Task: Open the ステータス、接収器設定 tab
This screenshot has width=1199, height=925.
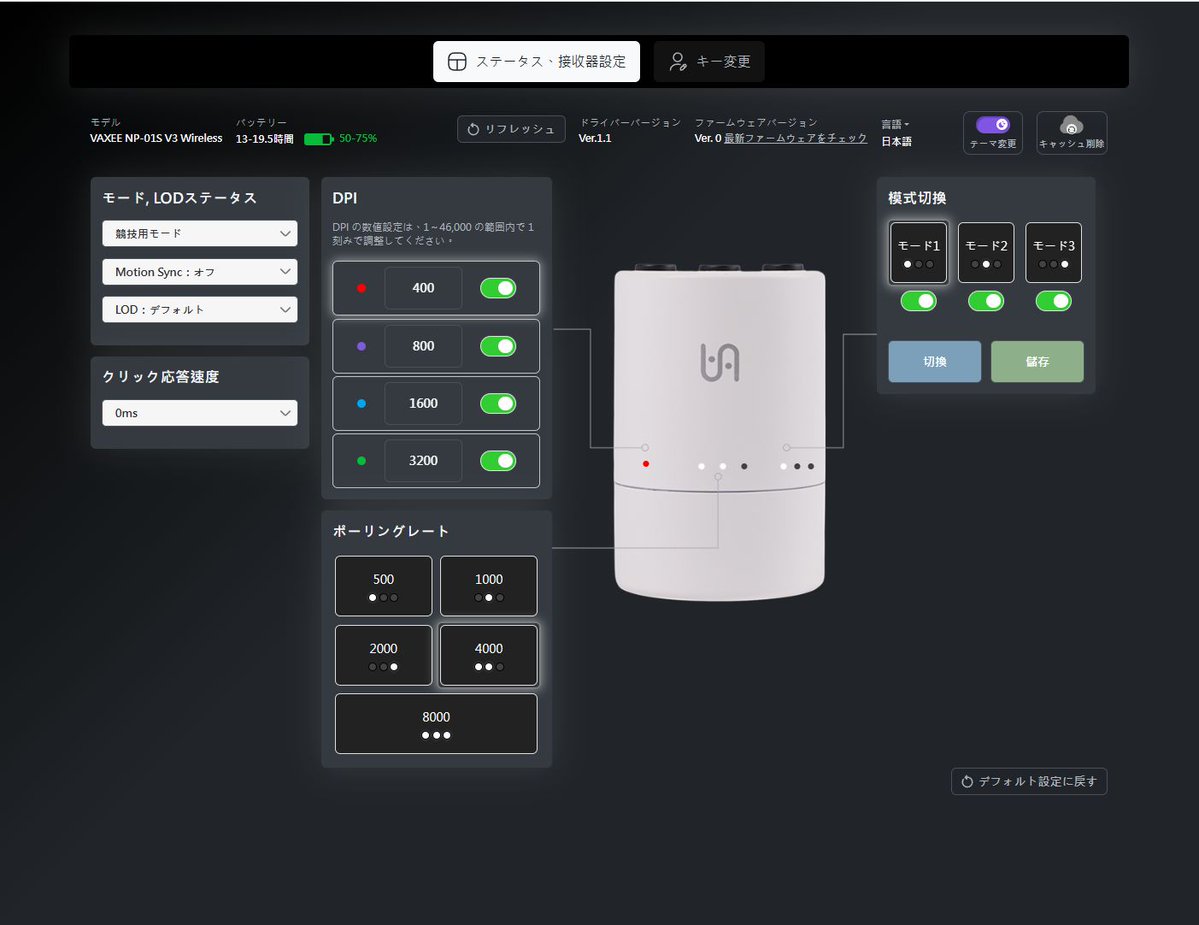Action: (536, 61)
